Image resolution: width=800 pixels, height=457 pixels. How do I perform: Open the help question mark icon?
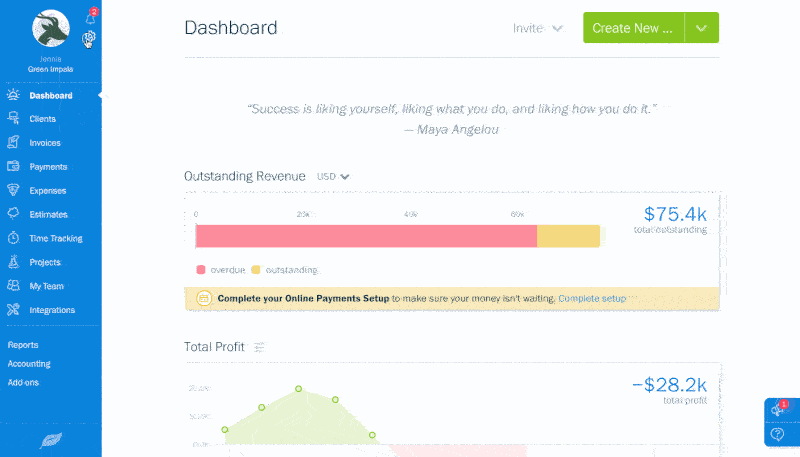(777, 435)
